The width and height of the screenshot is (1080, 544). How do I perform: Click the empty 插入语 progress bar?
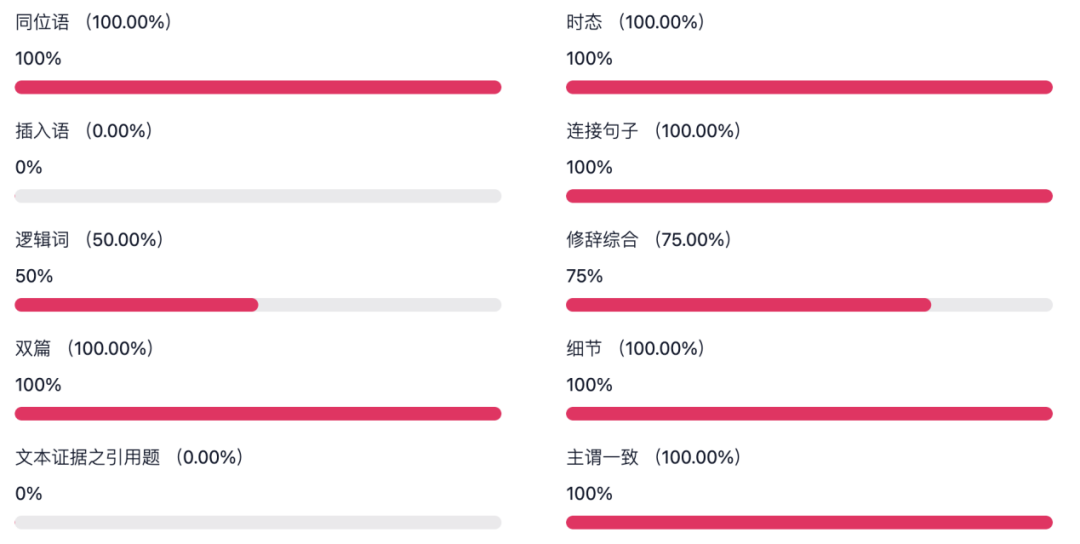coord(258,196)
